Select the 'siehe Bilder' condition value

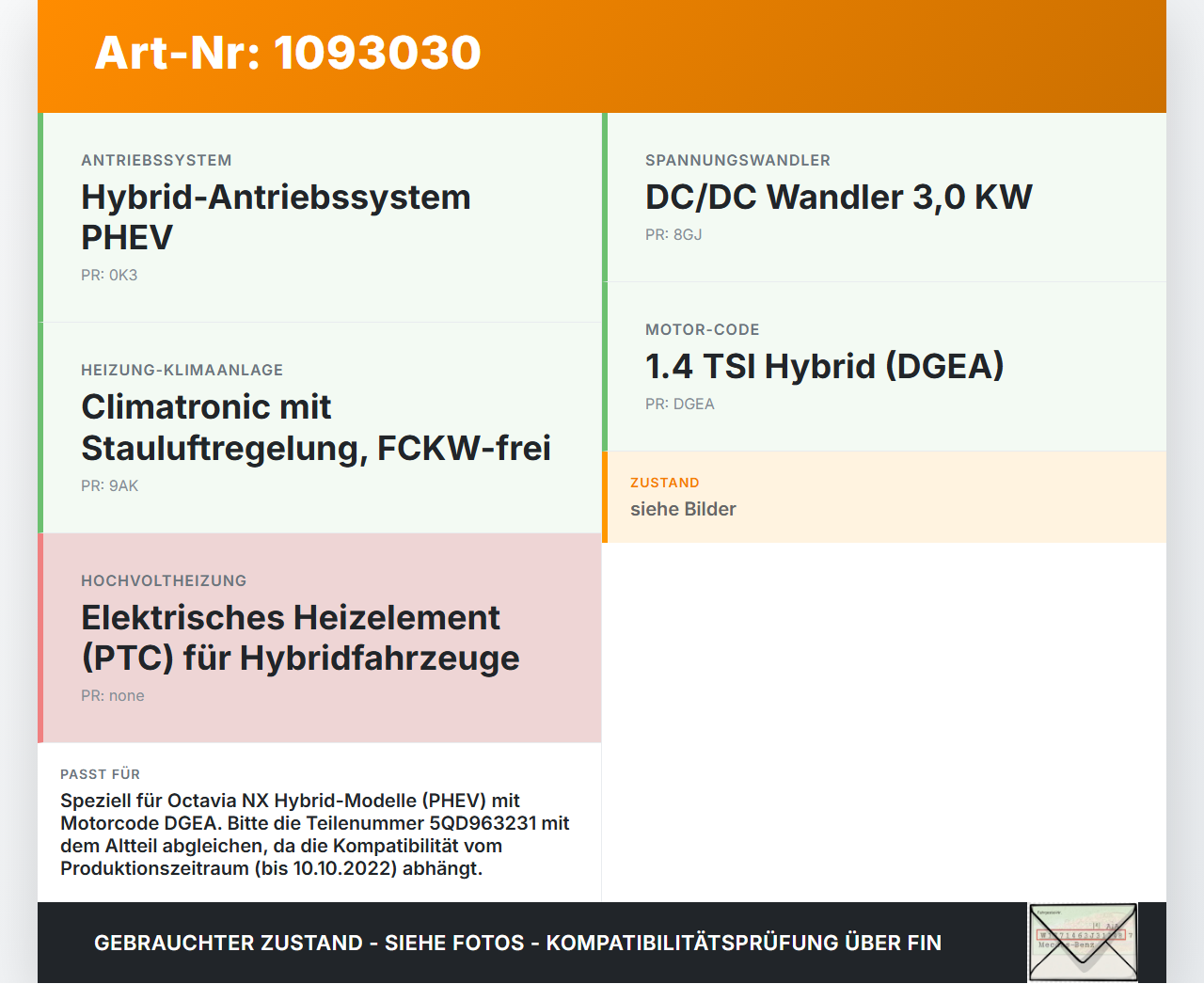683,510
